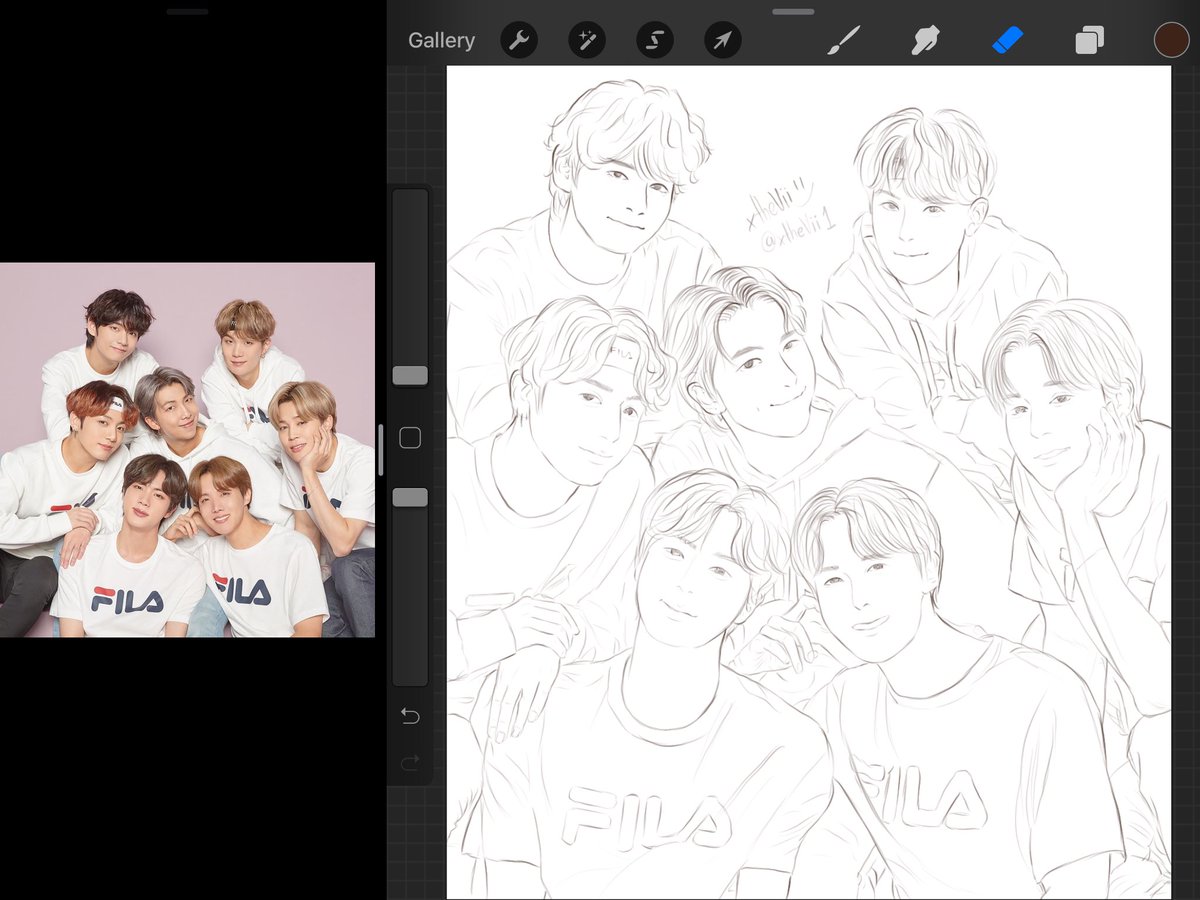Redo the last undone stroke
The image size is (1200, 900).
pyautogui.click(x=410, y=762)
